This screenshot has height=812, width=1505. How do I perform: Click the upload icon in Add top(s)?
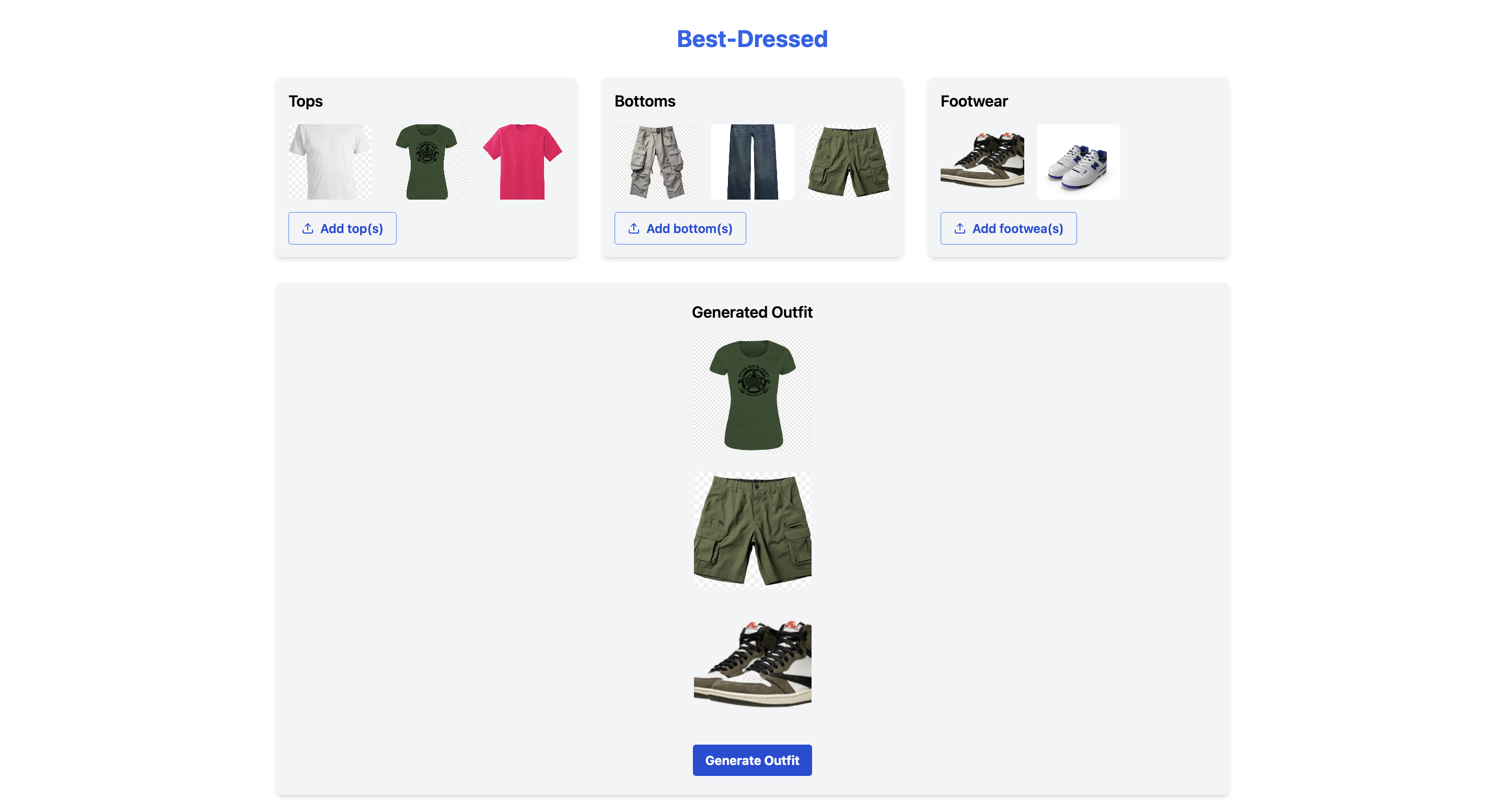pos(307,228)
